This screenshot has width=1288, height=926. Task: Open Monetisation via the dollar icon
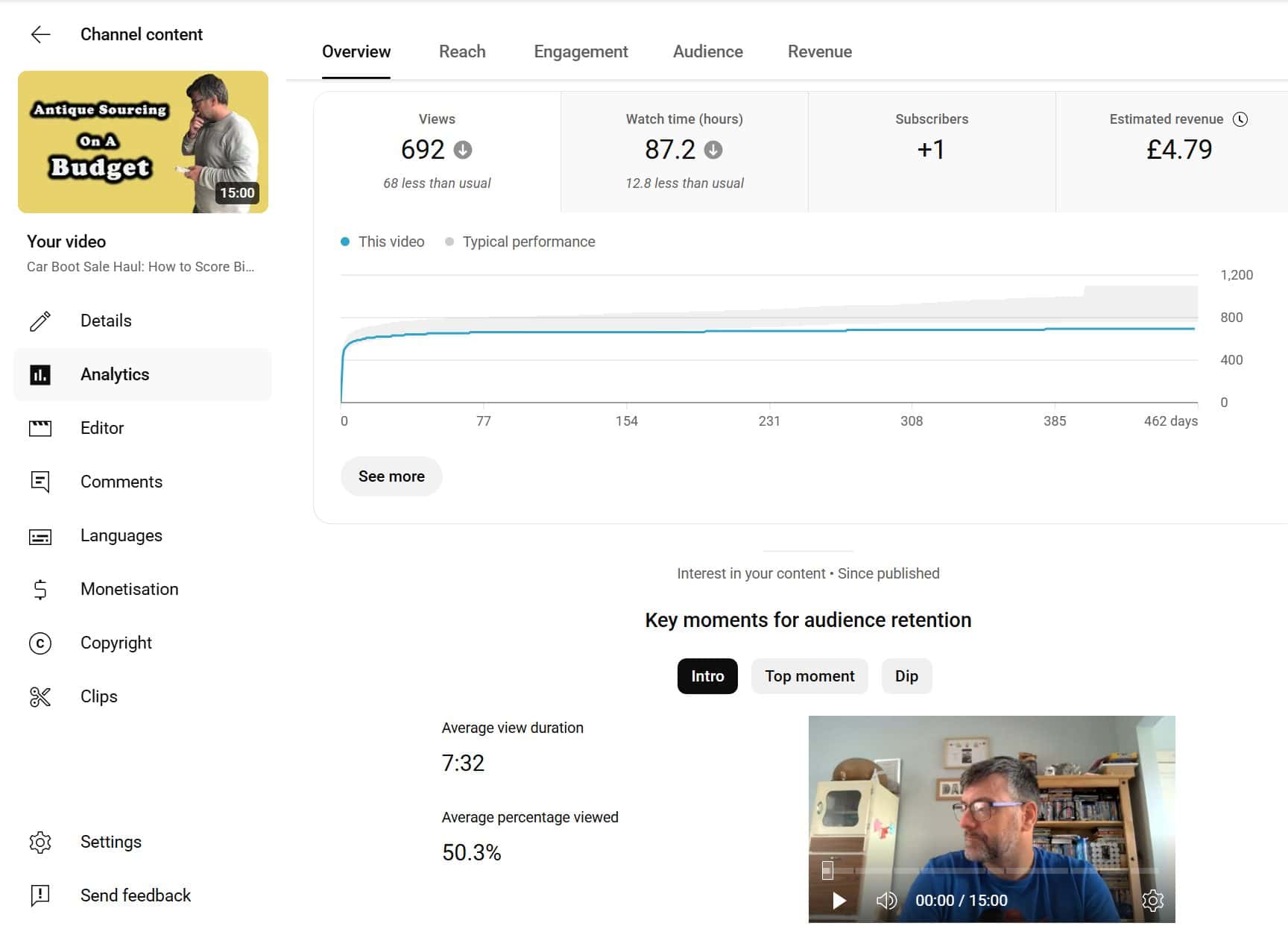pyautogui.click(x=40, y=590)
